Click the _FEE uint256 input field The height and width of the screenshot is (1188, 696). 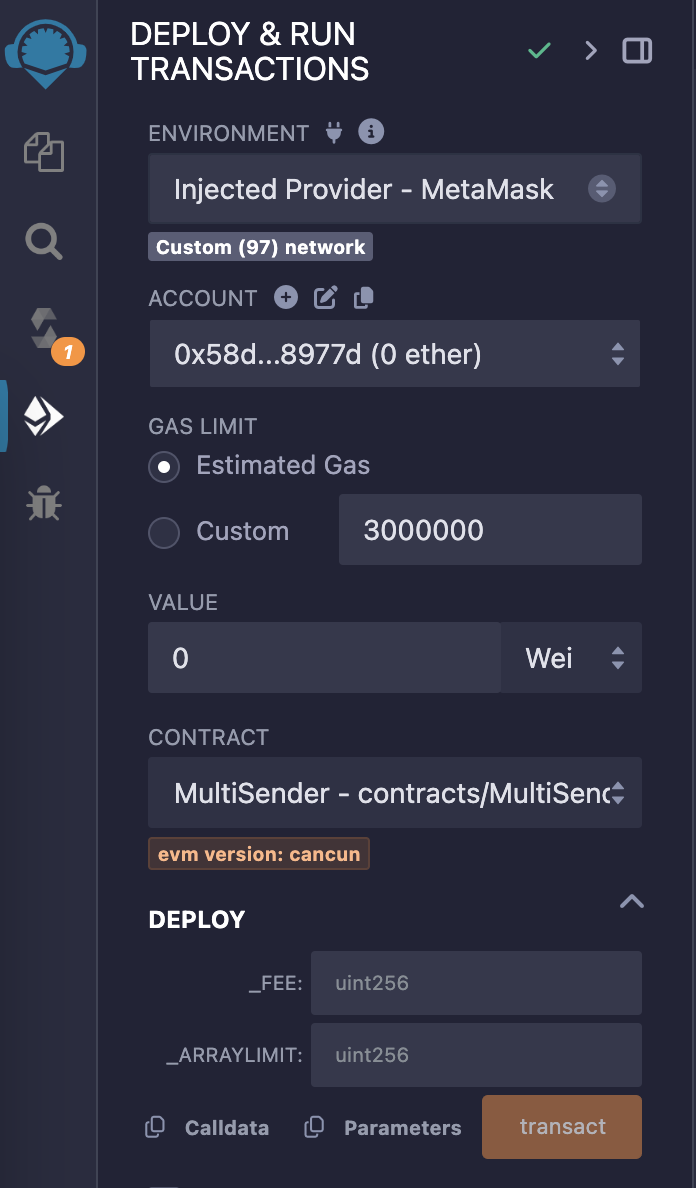(x=476, y=983)
